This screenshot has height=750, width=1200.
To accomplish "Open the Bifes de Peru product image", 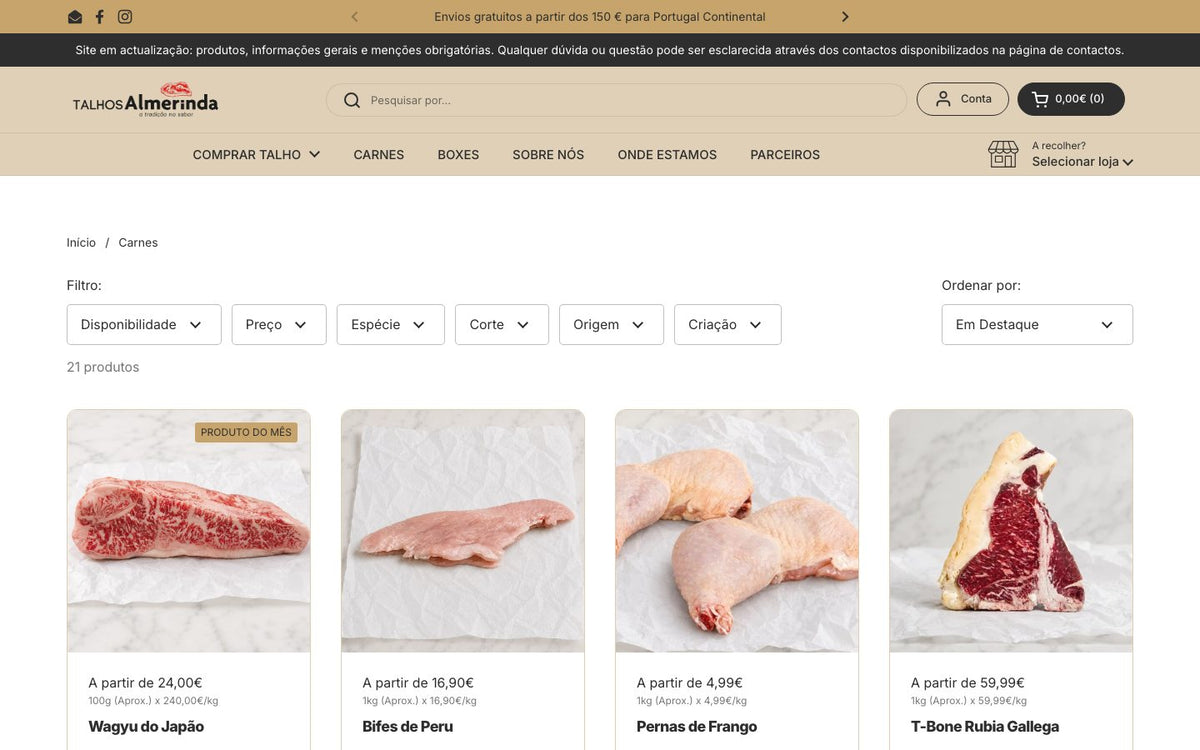I will [x=463, y=531].
